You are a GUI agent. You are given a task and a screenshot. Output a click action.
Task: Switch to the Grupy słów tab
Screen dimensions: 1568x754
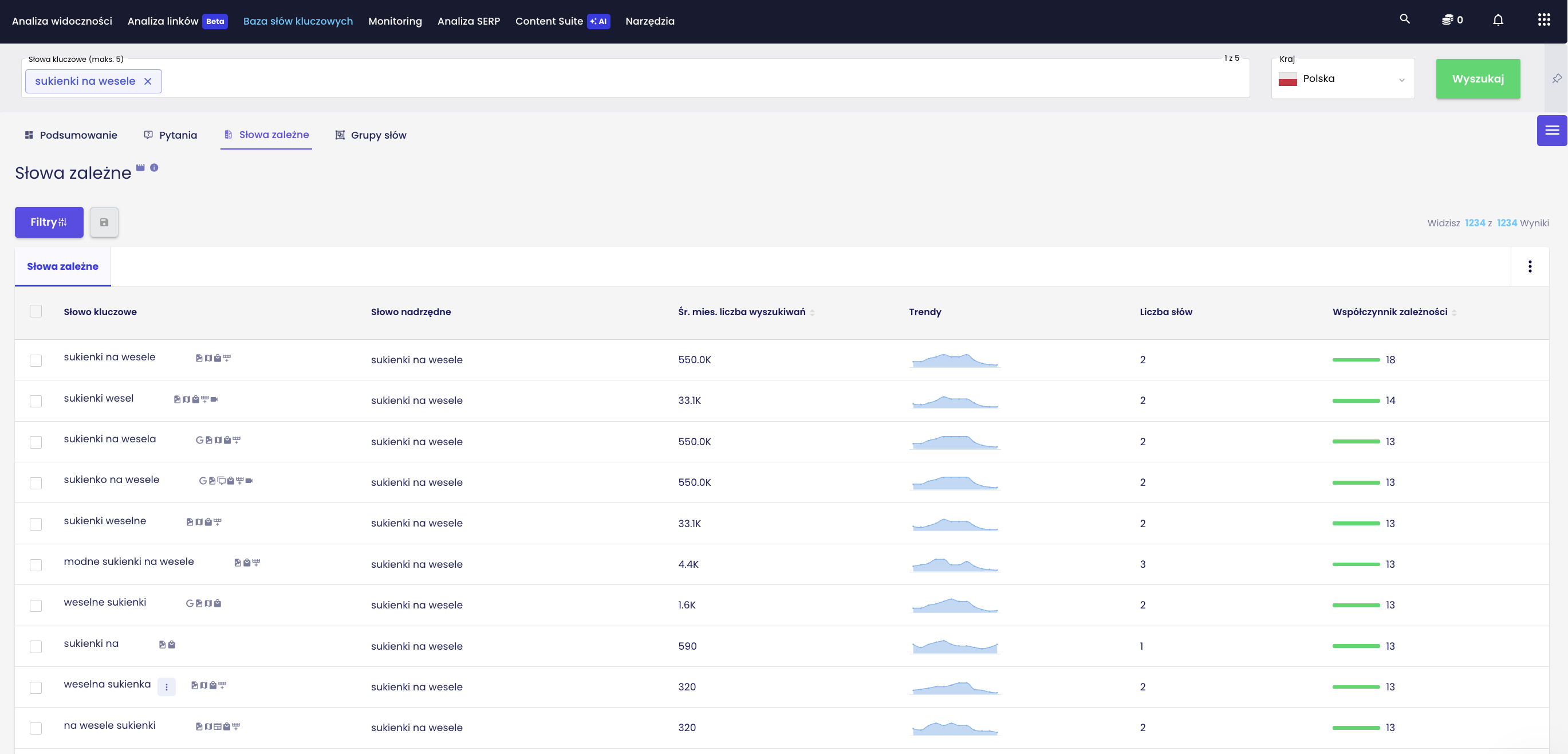coord(371,135)
